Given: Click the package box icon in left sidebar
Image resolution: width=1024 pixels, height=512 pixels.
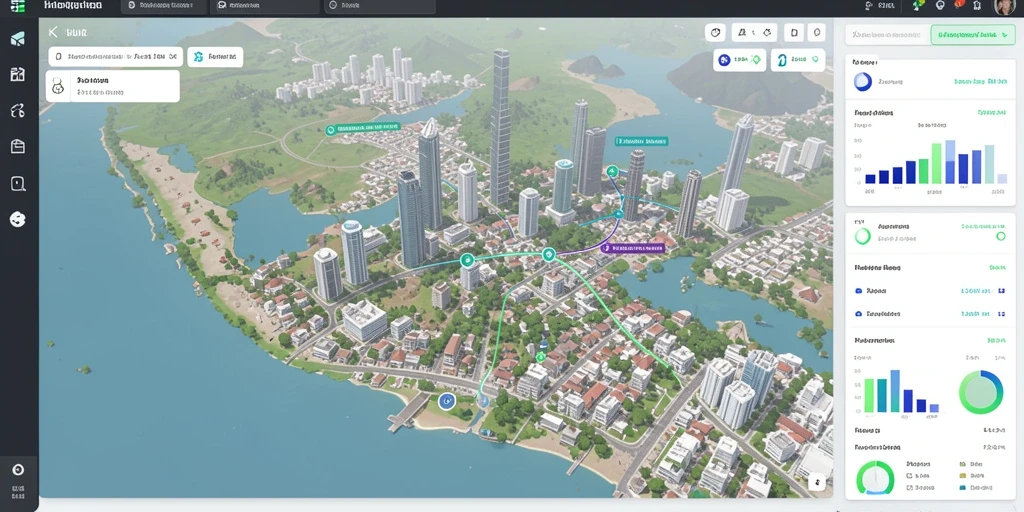Looking at the screenshot, I should (x=18, y=146).
